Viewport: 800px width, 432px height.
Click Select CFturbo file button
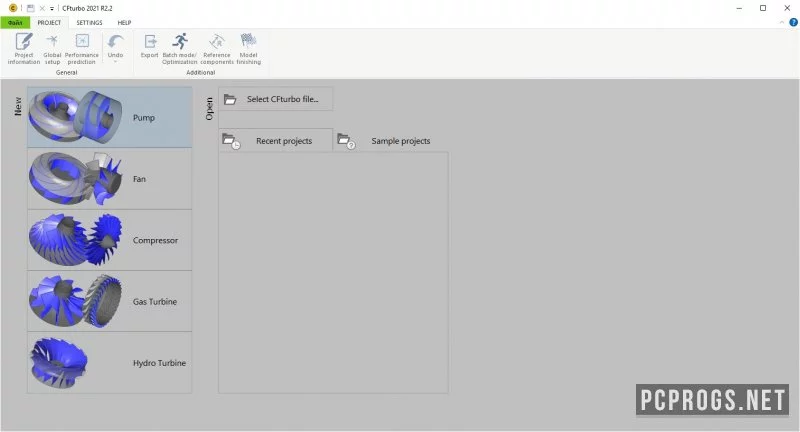click(276, 99)
